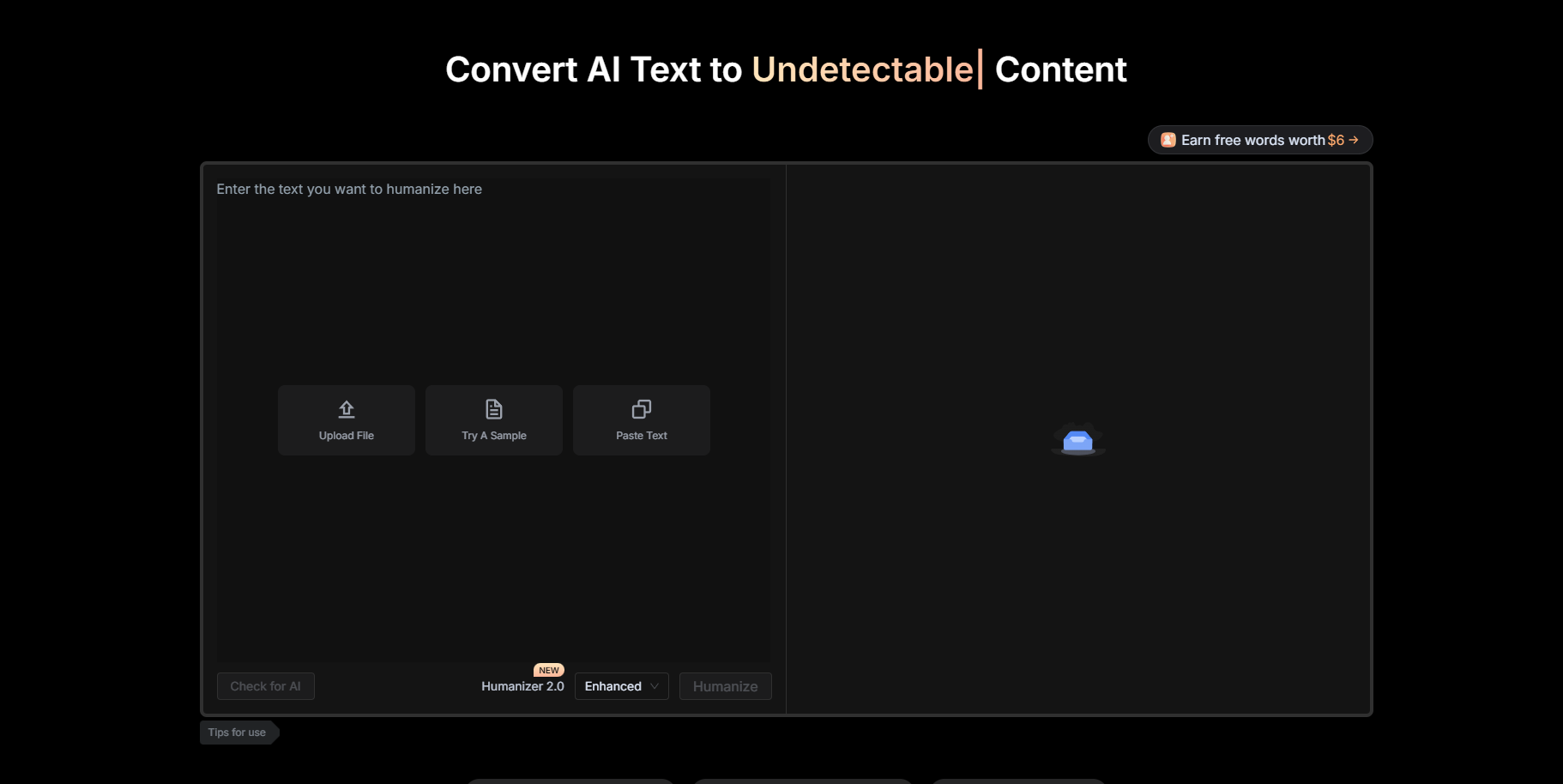
Task: Click the Humanizer 2.0 label
Action: tap(522, 686)
